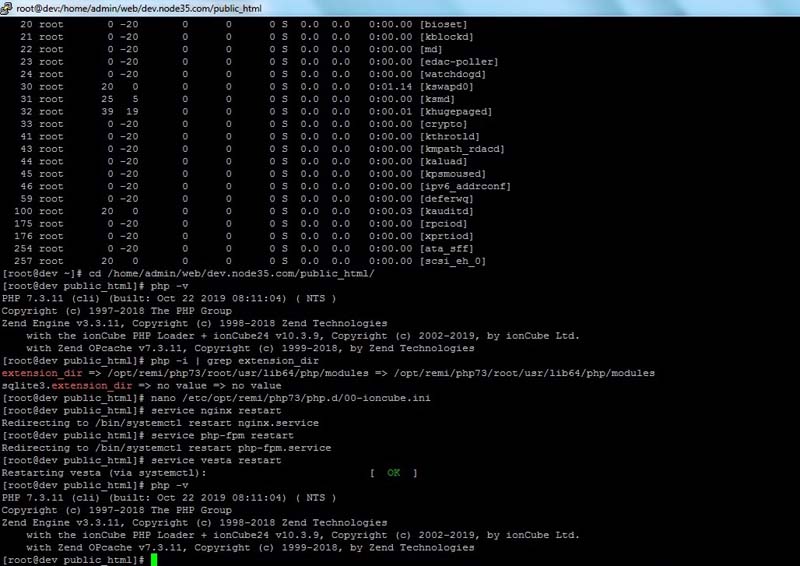800x566 pixels.
Task: Click the '[ipv6_addrconf]' process name
Action: pos(465,186)
